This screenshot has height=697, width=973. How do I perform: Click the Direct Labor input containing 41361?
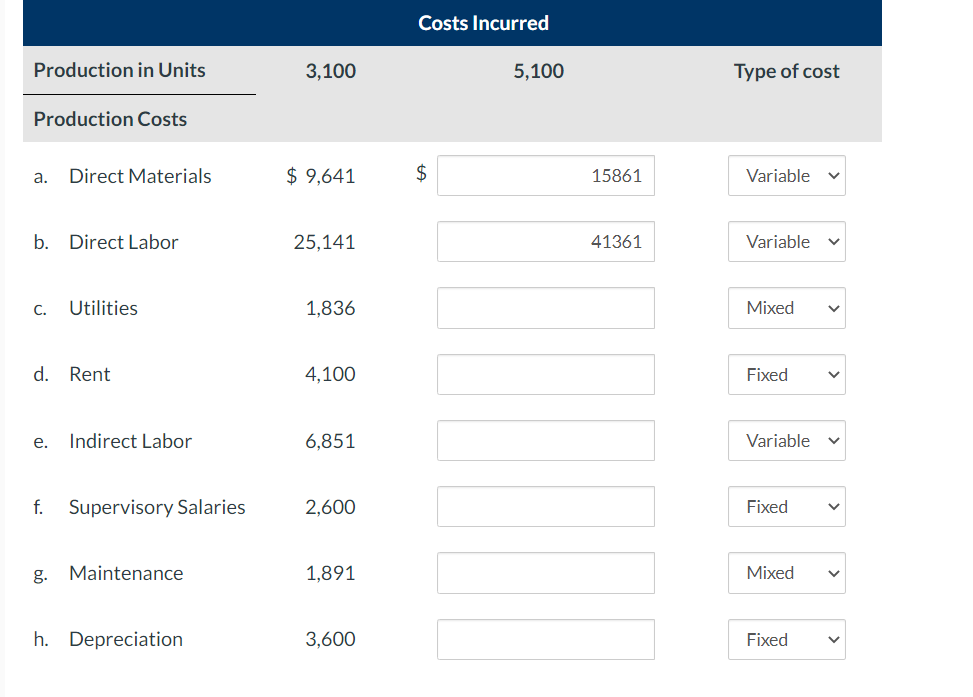[545, 241]
